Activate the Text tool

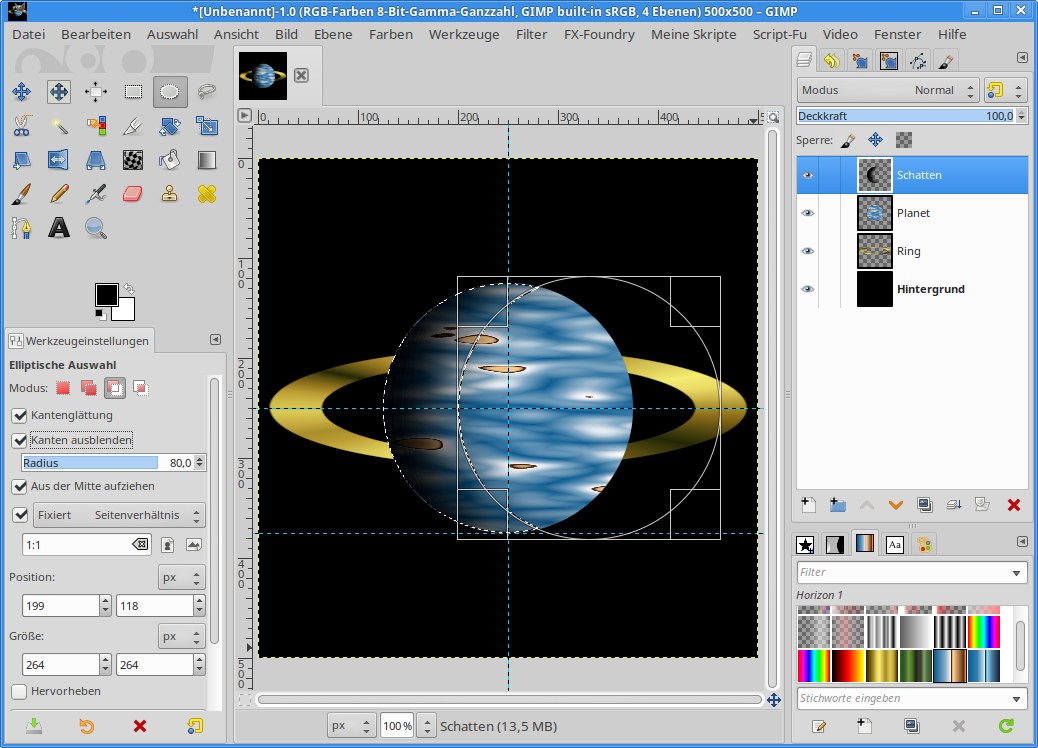pyautogui.click(x=59, y=228)
